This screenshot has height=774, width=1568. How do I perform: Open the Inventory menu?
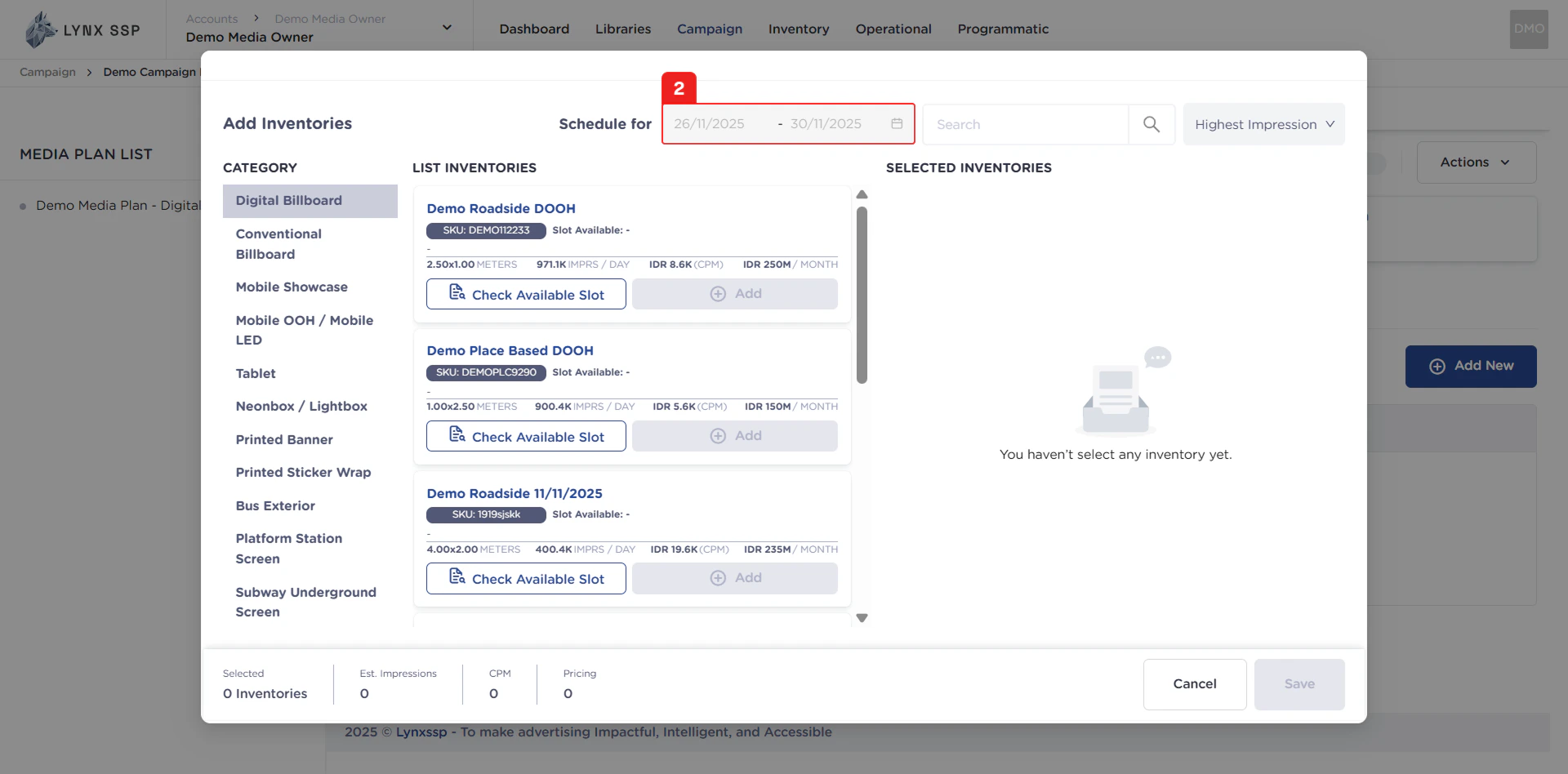pos(799,29)
